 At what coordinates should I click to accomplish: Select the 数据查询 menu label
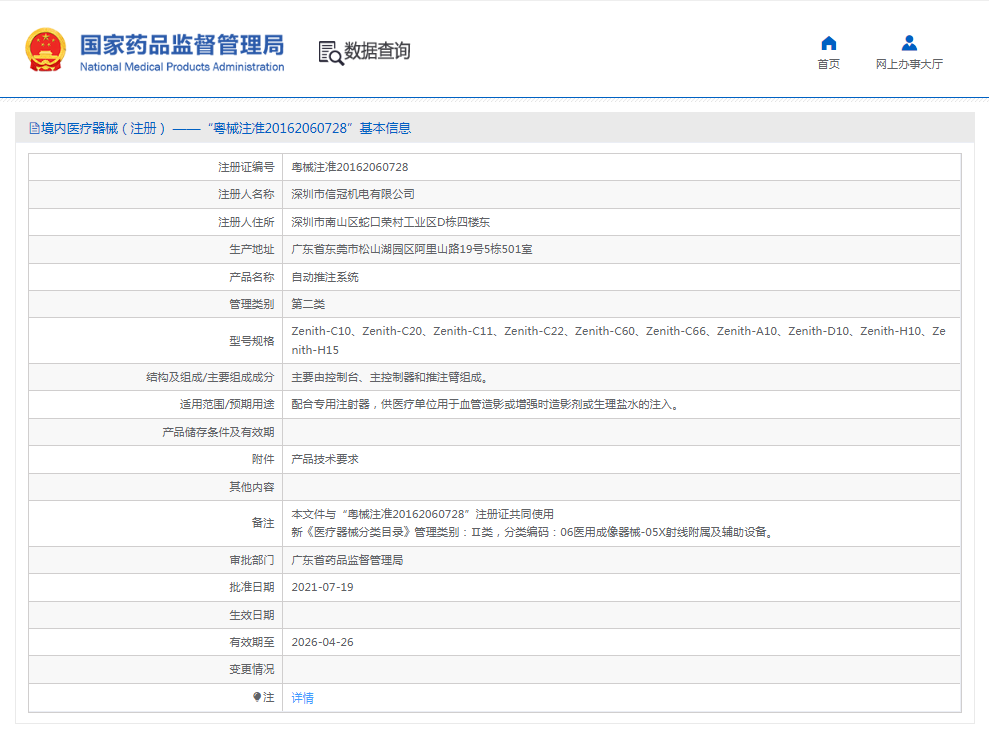375,52
